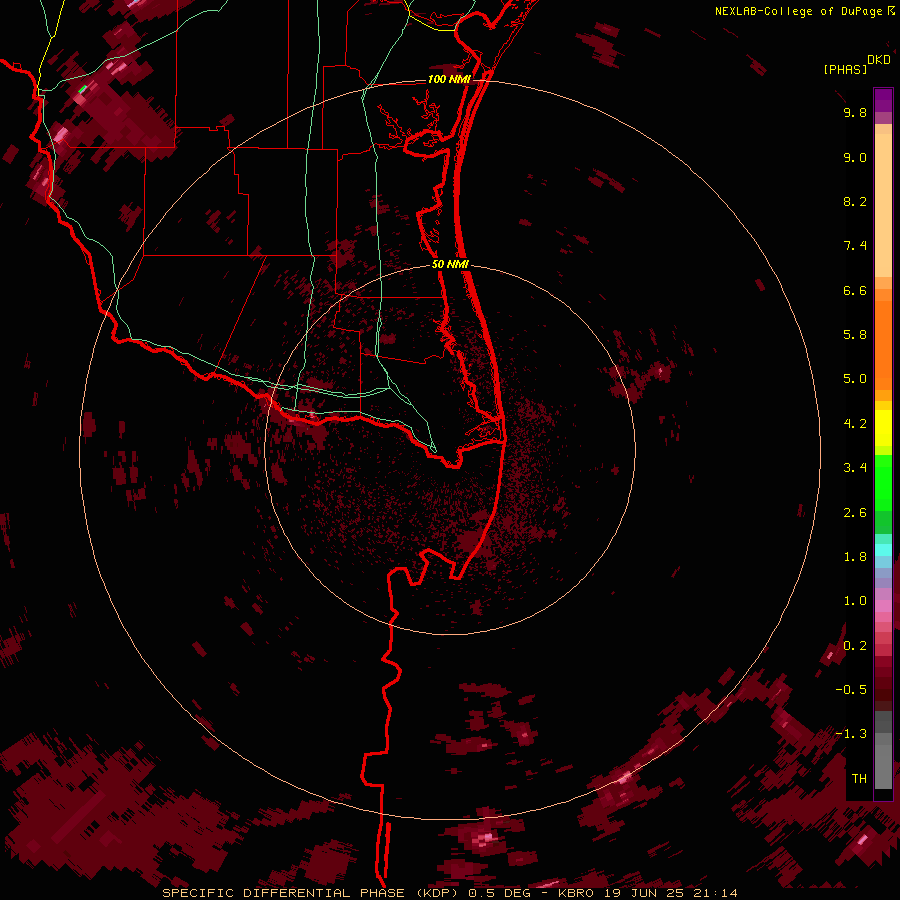Click the 9.0 scale value label

point(855,157)
